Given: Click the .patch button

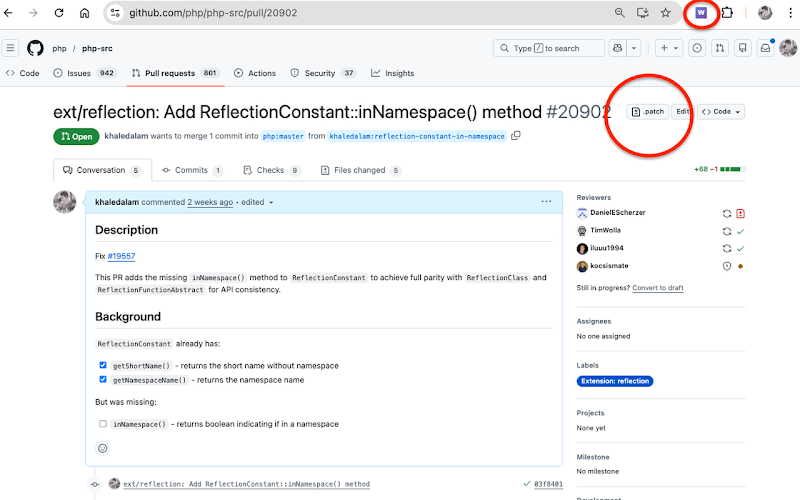Looking at the screenshot, I should click(x=647, y=112).
